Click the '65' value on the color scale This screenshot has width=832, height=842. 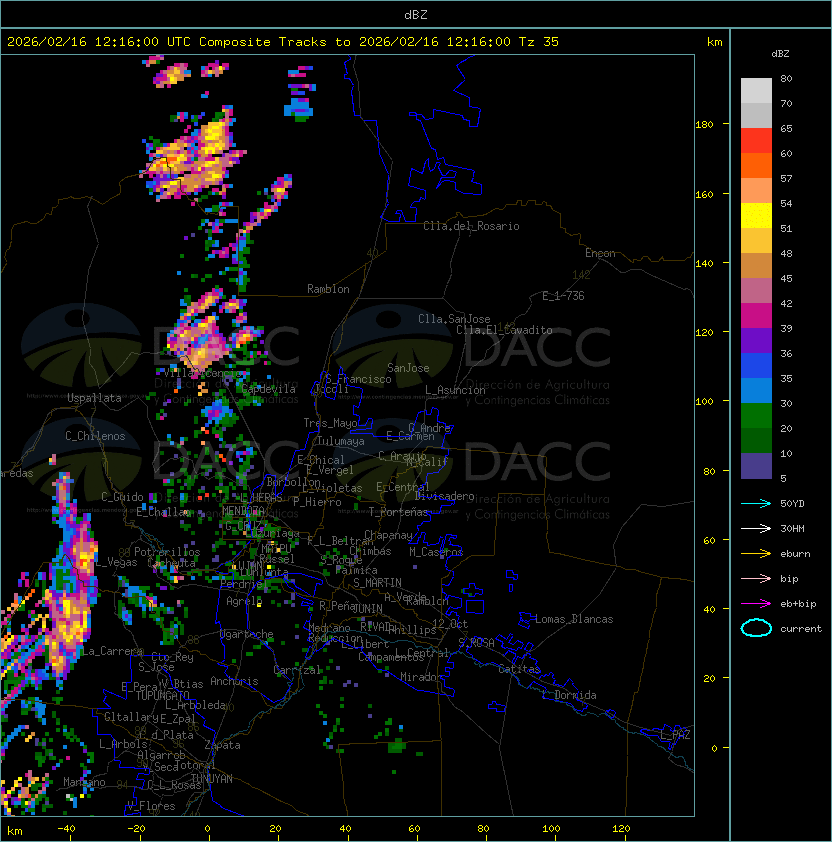[786, 128]
